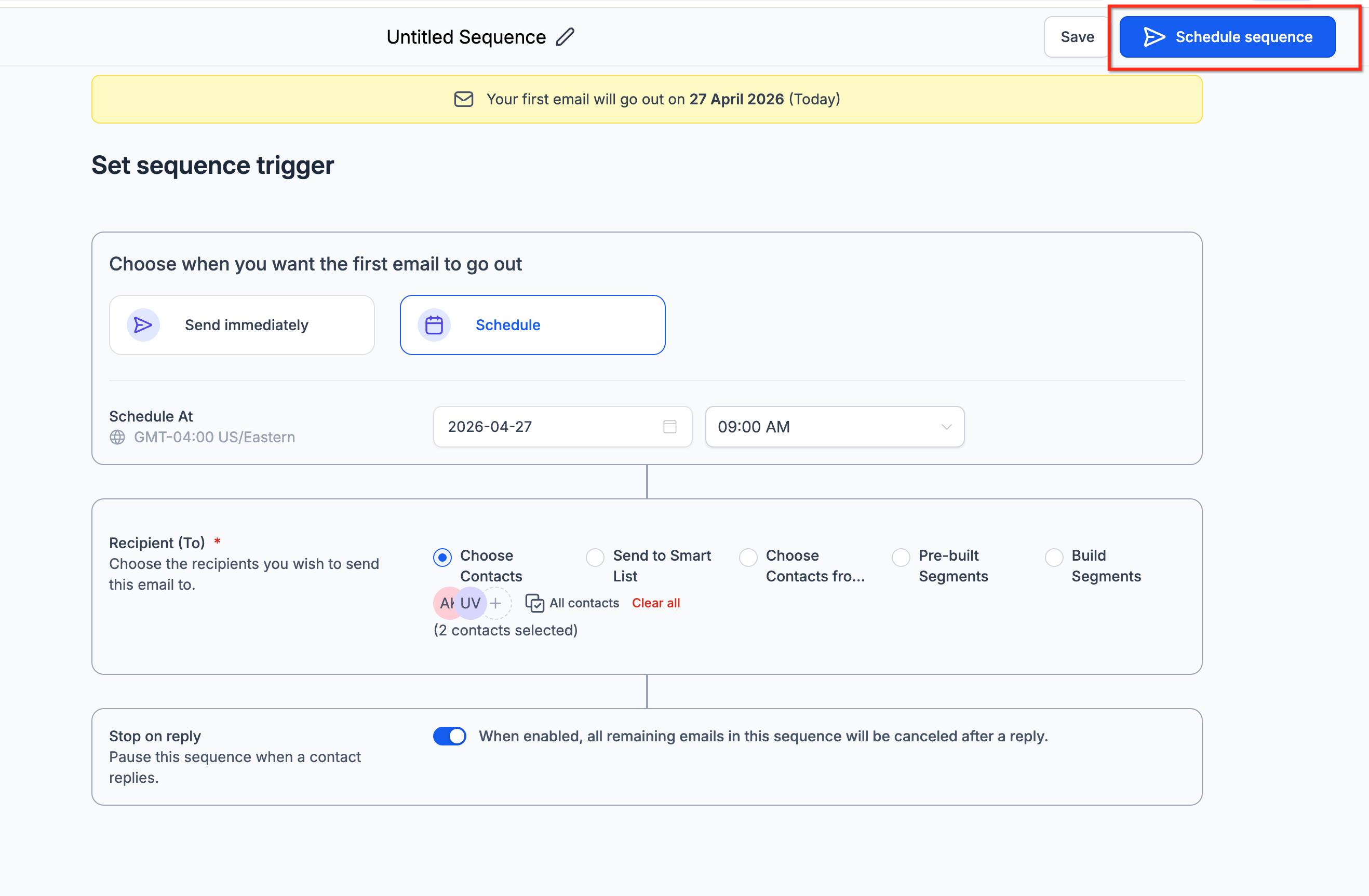Click the time dropdown chevron arrow
Image resolution: width=1369 pixels, height=896 pixels.
coord(946,427)
